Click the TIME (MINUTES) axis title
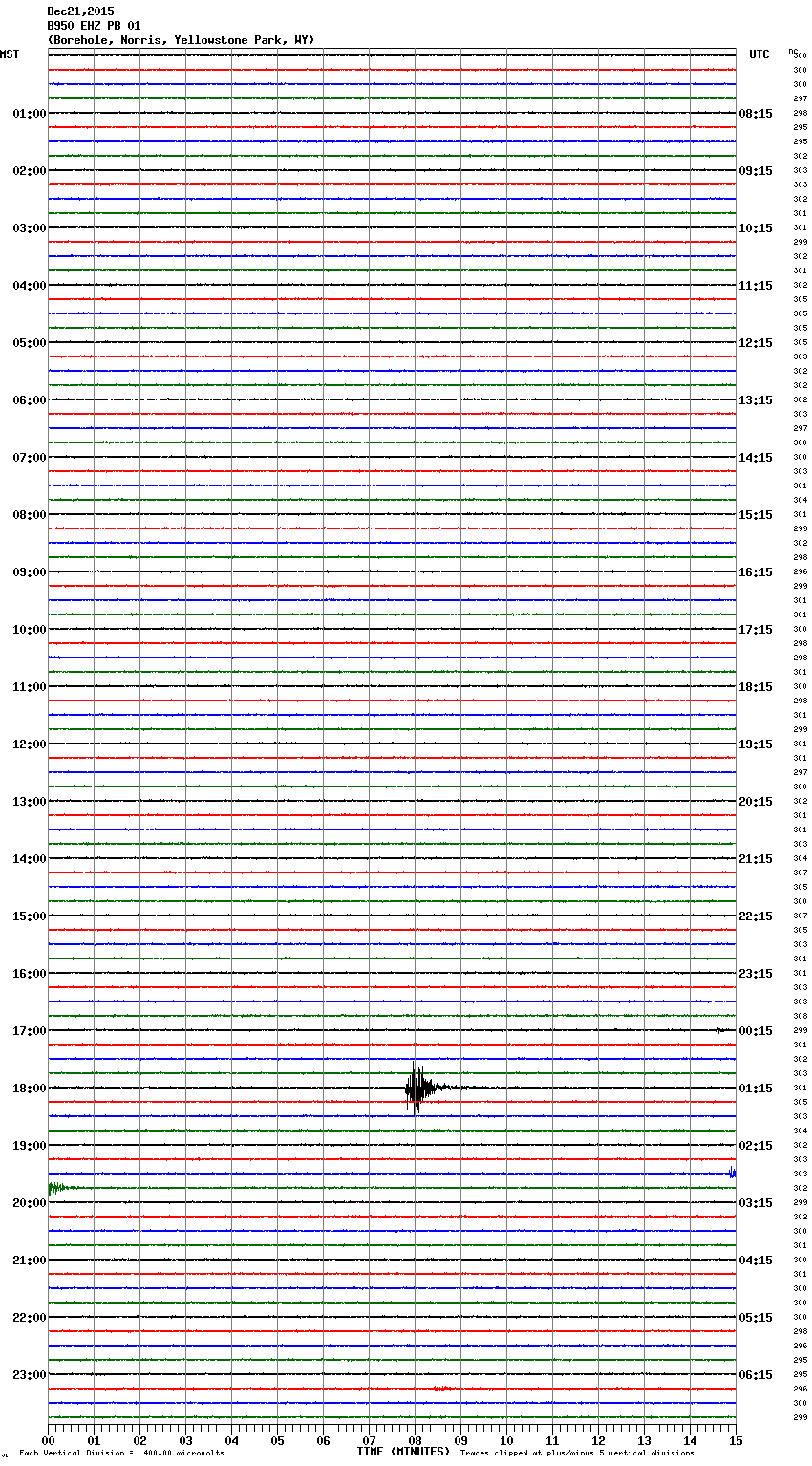Image resolution: width=812 pixels, height=1466 pixels. click(403, 1452)
